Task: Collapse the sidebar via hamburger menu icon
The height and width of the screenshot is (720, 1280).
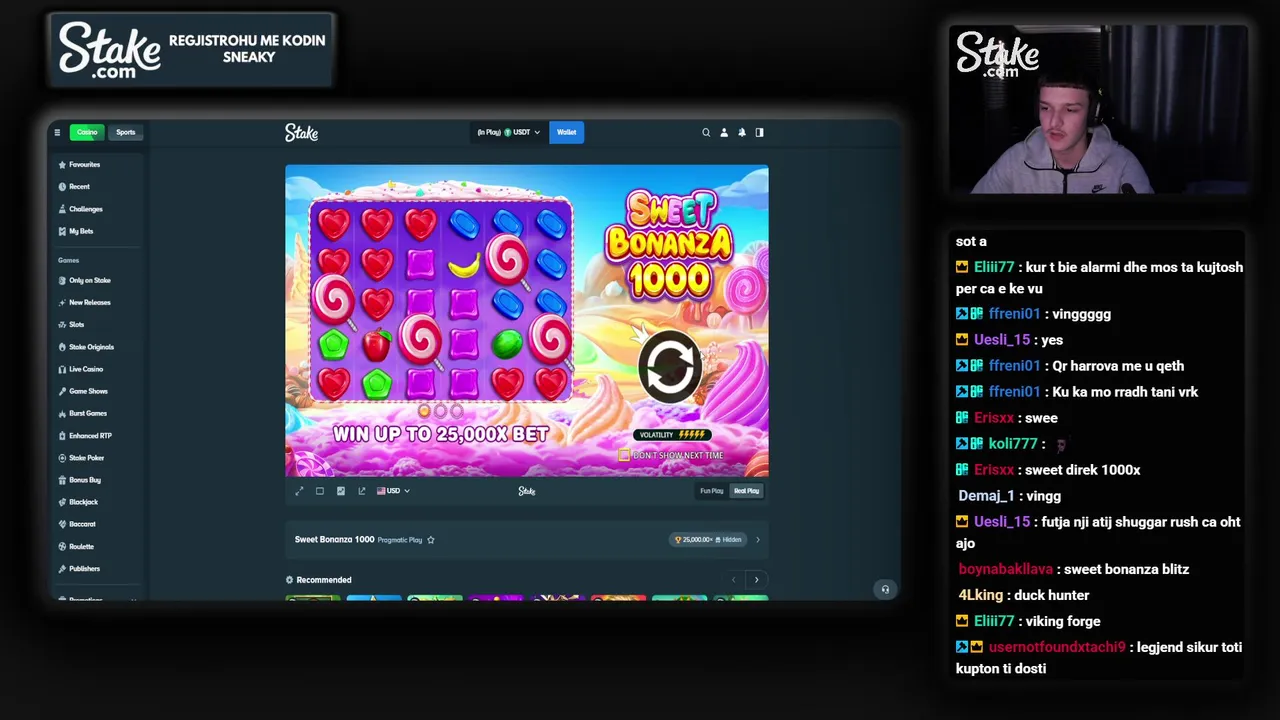Action: [57, 132]
